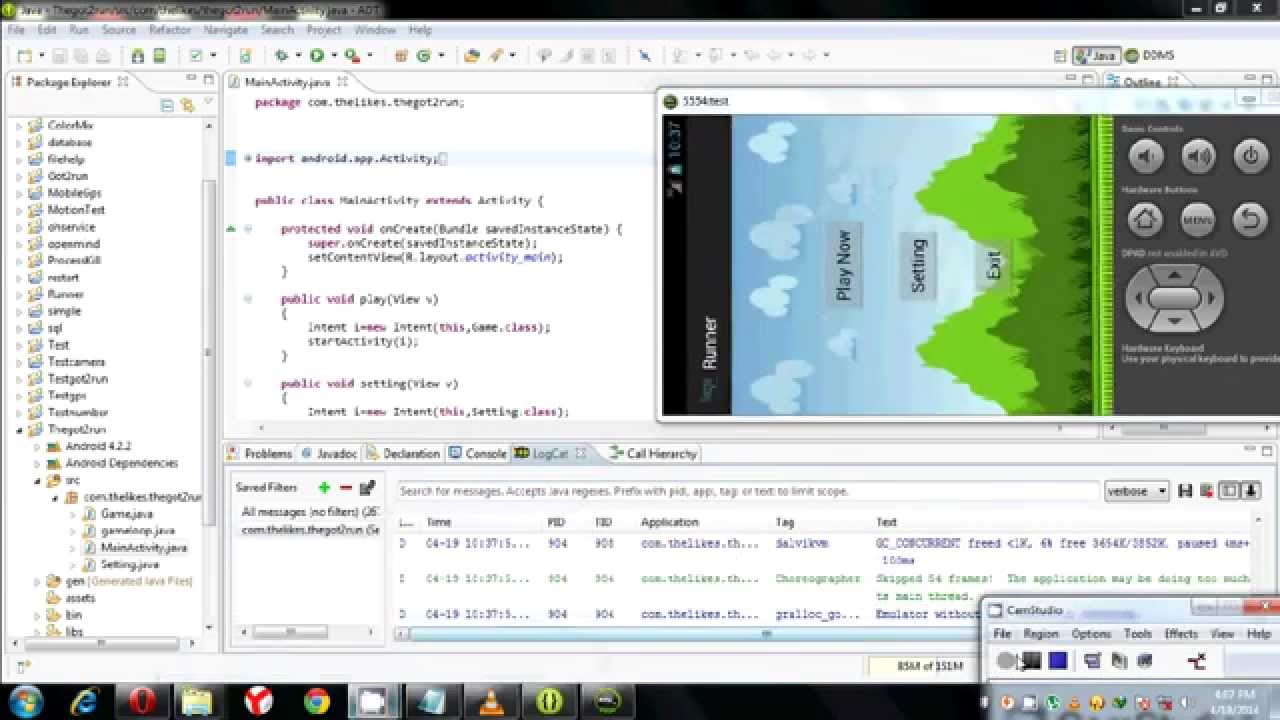Click the LogCat message search field

point(748,491)
